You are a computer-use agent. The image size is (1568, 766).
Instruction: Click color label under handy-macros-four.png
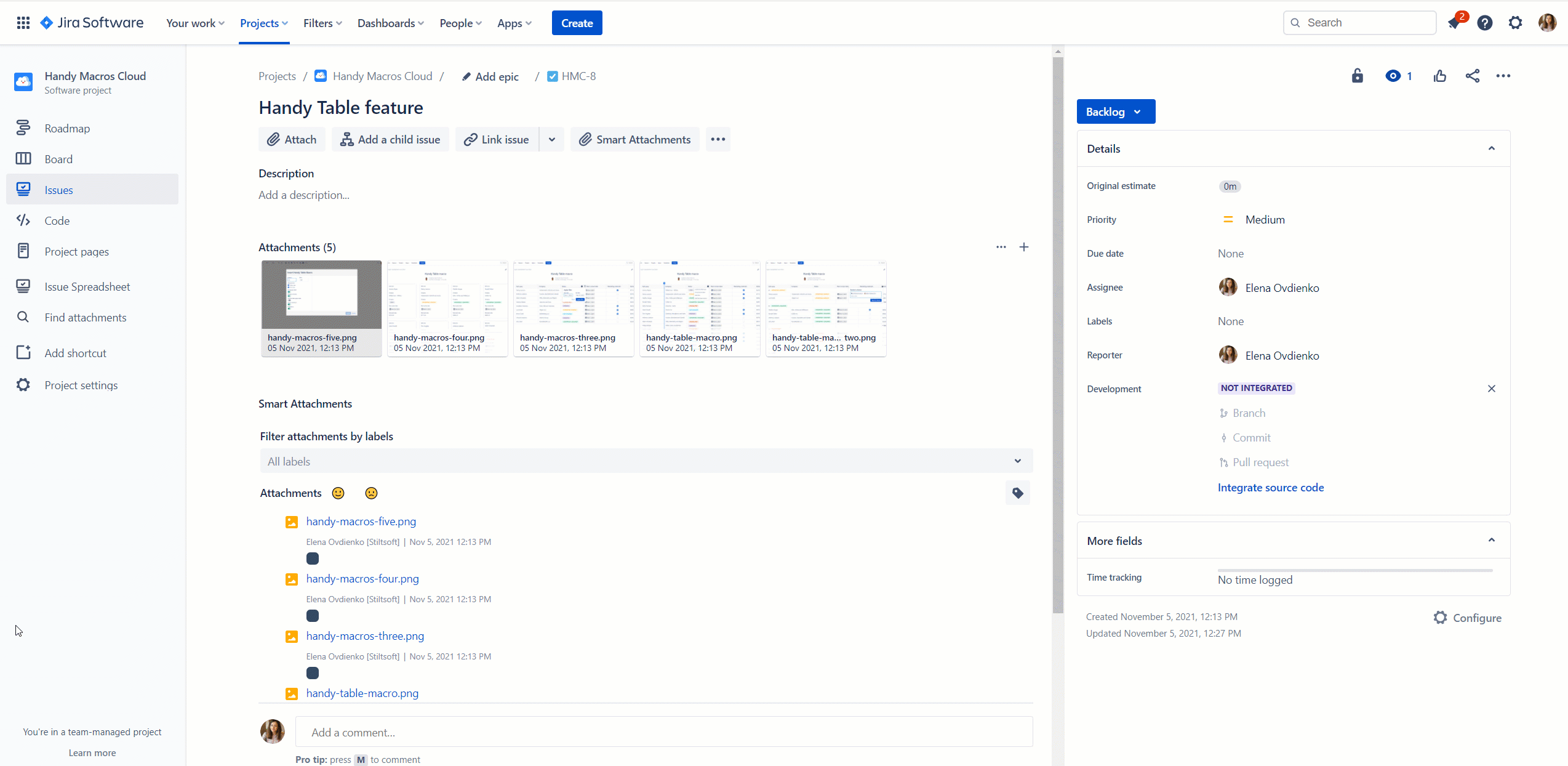pyautogui.click(x=313, y=616)
